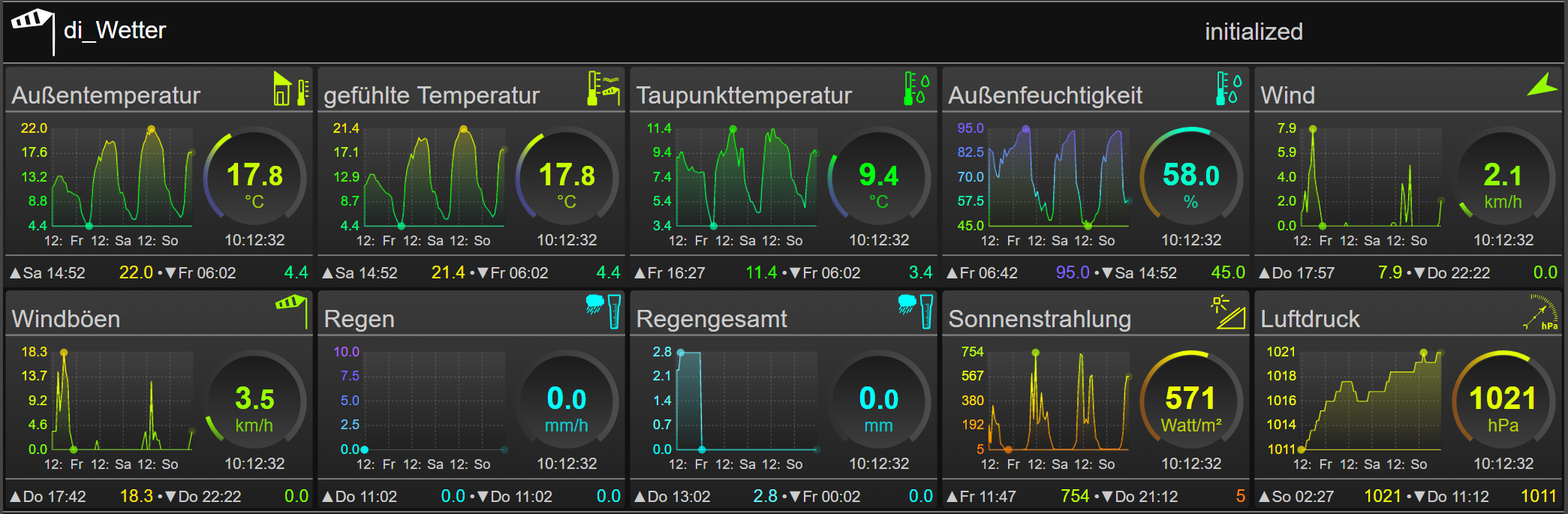Click the Windböen windsock icon

(x=292, y=311)
